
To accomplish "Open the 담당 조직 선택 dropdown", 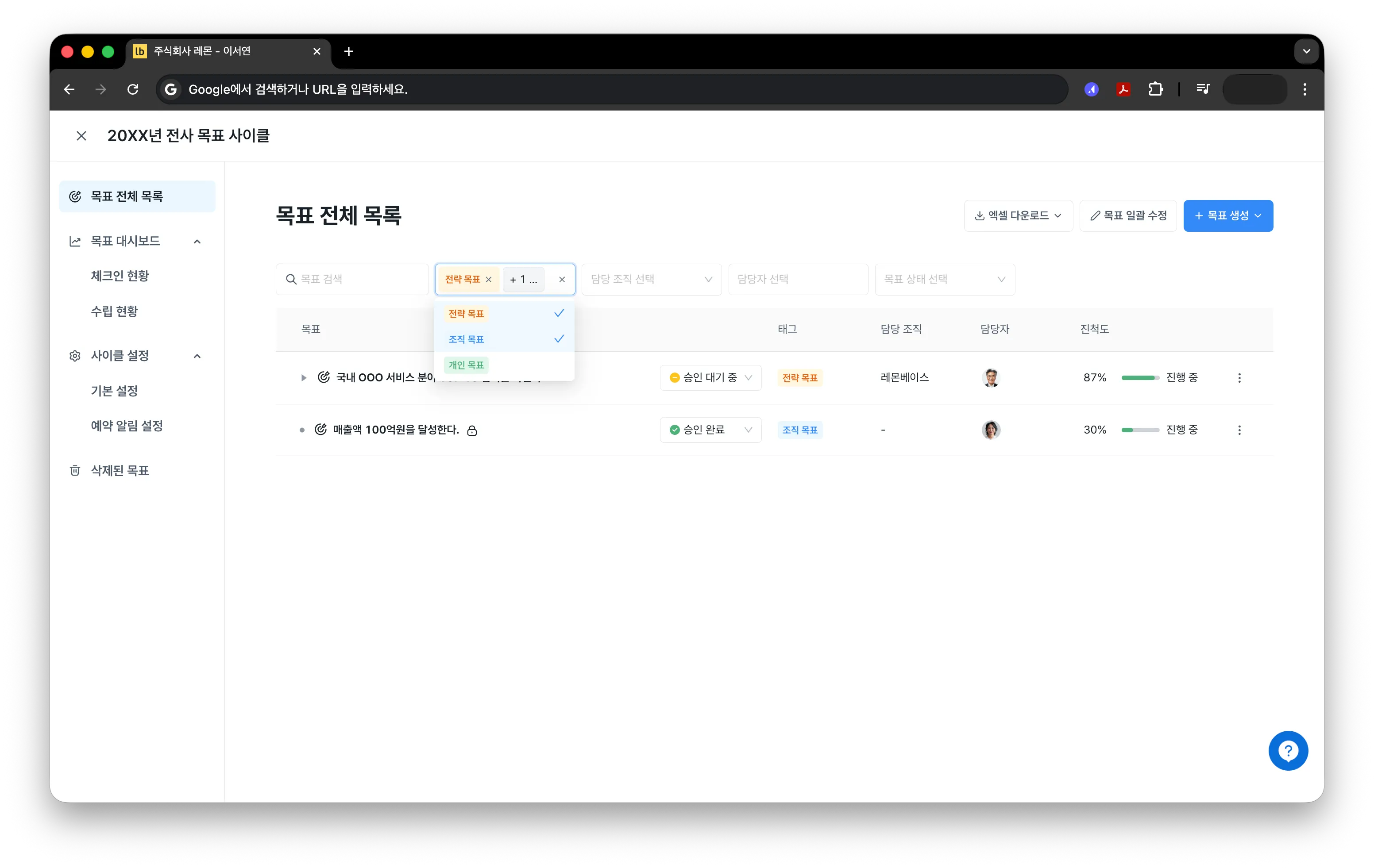I will [x=652, y=280].
